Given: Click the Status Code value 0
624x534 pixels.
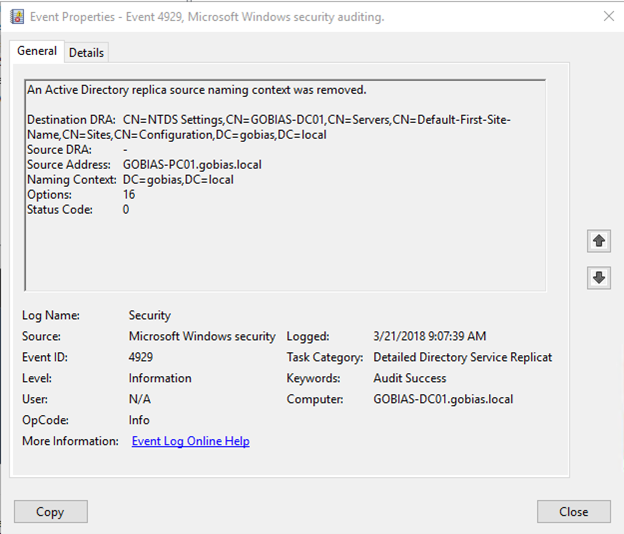Looking at the screenshot, I should [126, 210].
